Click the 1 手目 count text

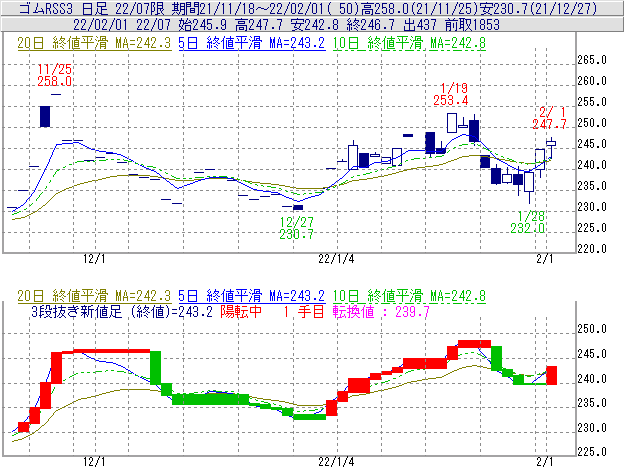[304, 311]
